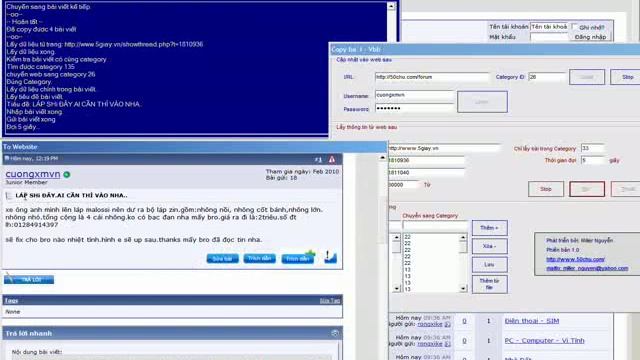Click the red-outlined button right of lower Stop
The image size is (640, 360).
click(587, 189)
